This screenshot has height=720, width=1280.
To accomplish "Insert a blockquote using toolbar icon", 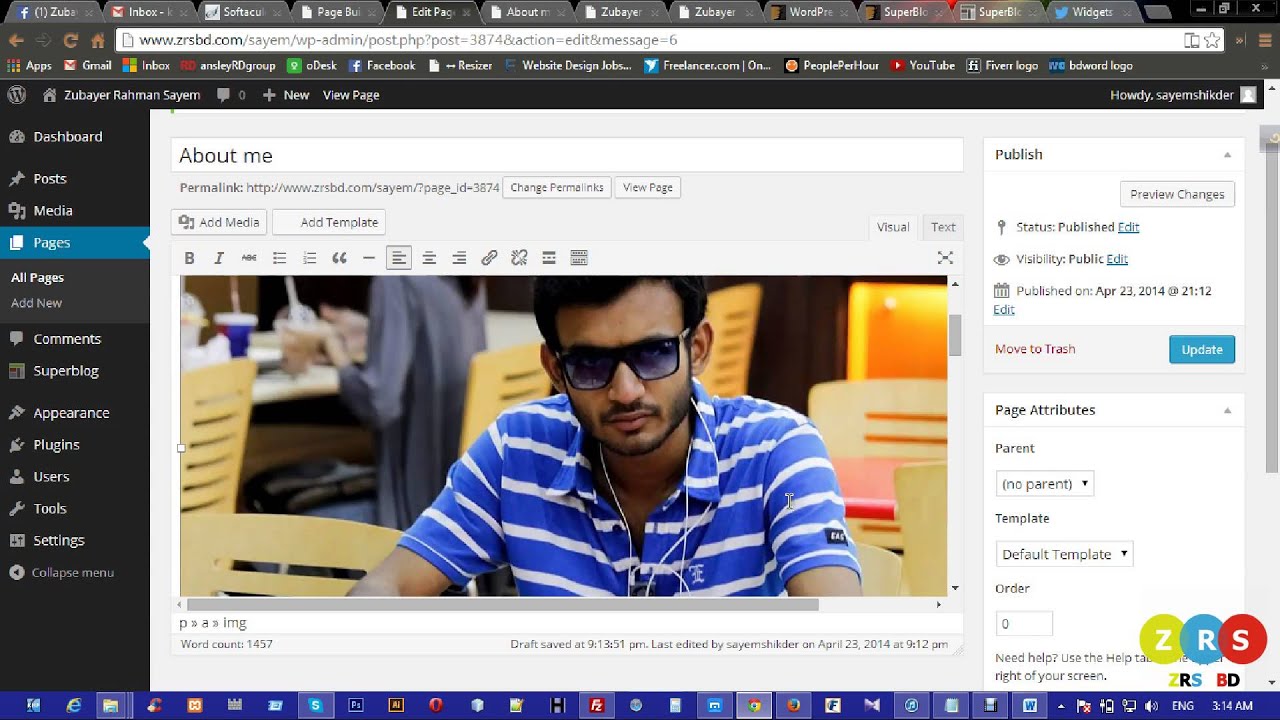I will (x=339, y=258).
